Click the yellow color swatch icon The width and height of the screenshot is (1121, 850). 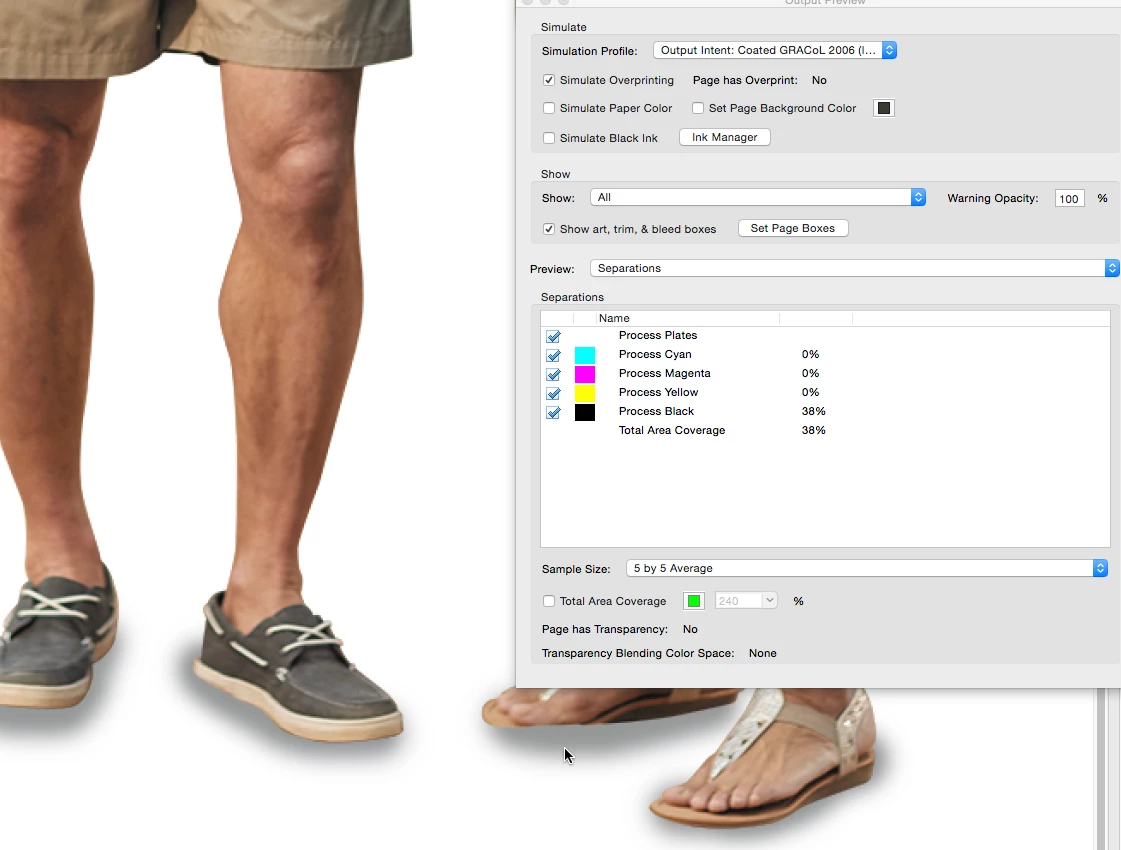tap(585, 393)
